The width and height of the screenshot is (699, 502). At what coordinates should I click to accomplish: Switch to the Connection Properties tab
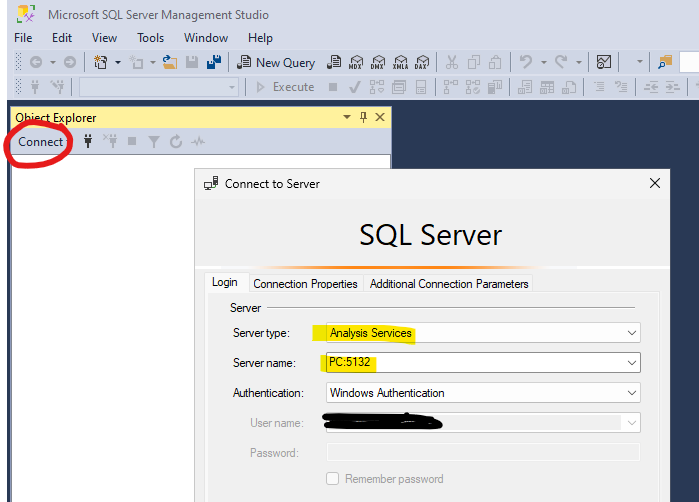[x=305, y=284]
